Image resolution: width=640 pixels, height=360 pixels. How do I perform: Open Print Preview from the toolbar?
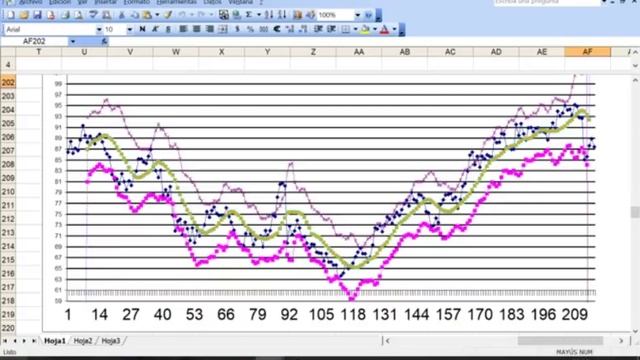(78, 15)
